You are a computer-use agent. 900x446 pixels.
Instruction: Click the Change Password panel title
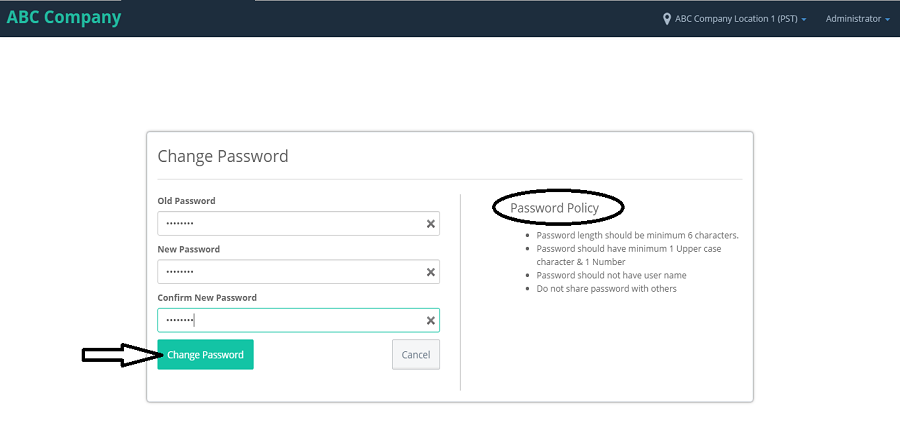223,156
